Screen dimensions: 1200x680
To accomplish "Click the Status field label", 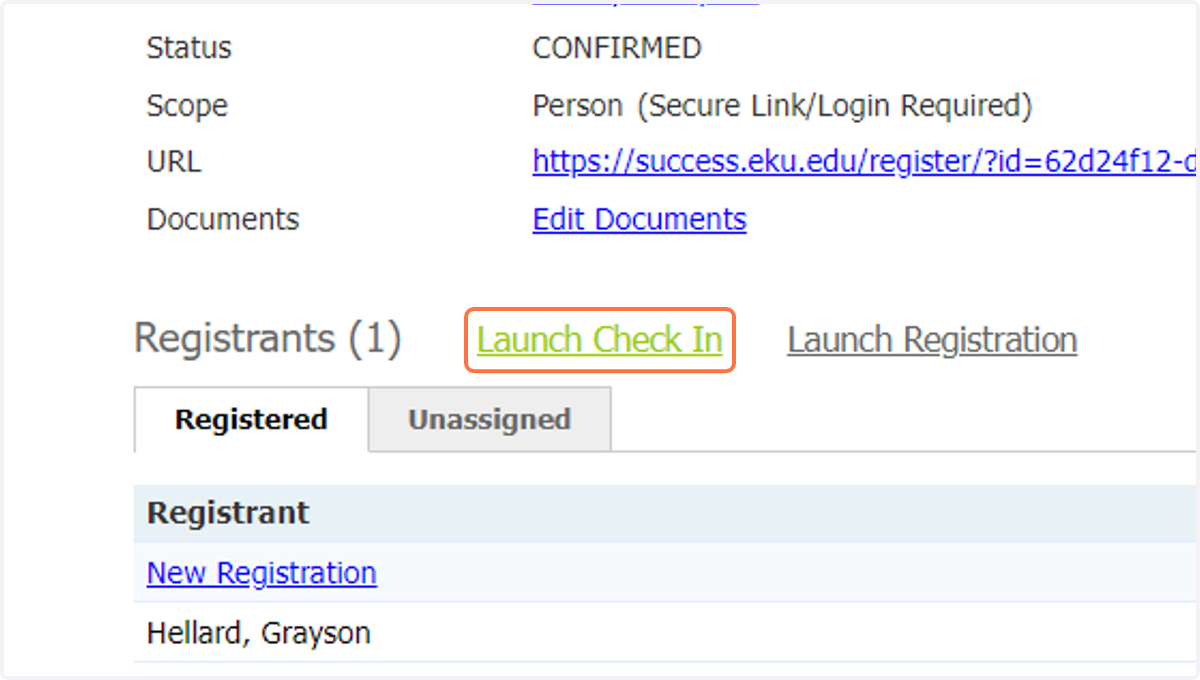I will (x=189, y=48).
